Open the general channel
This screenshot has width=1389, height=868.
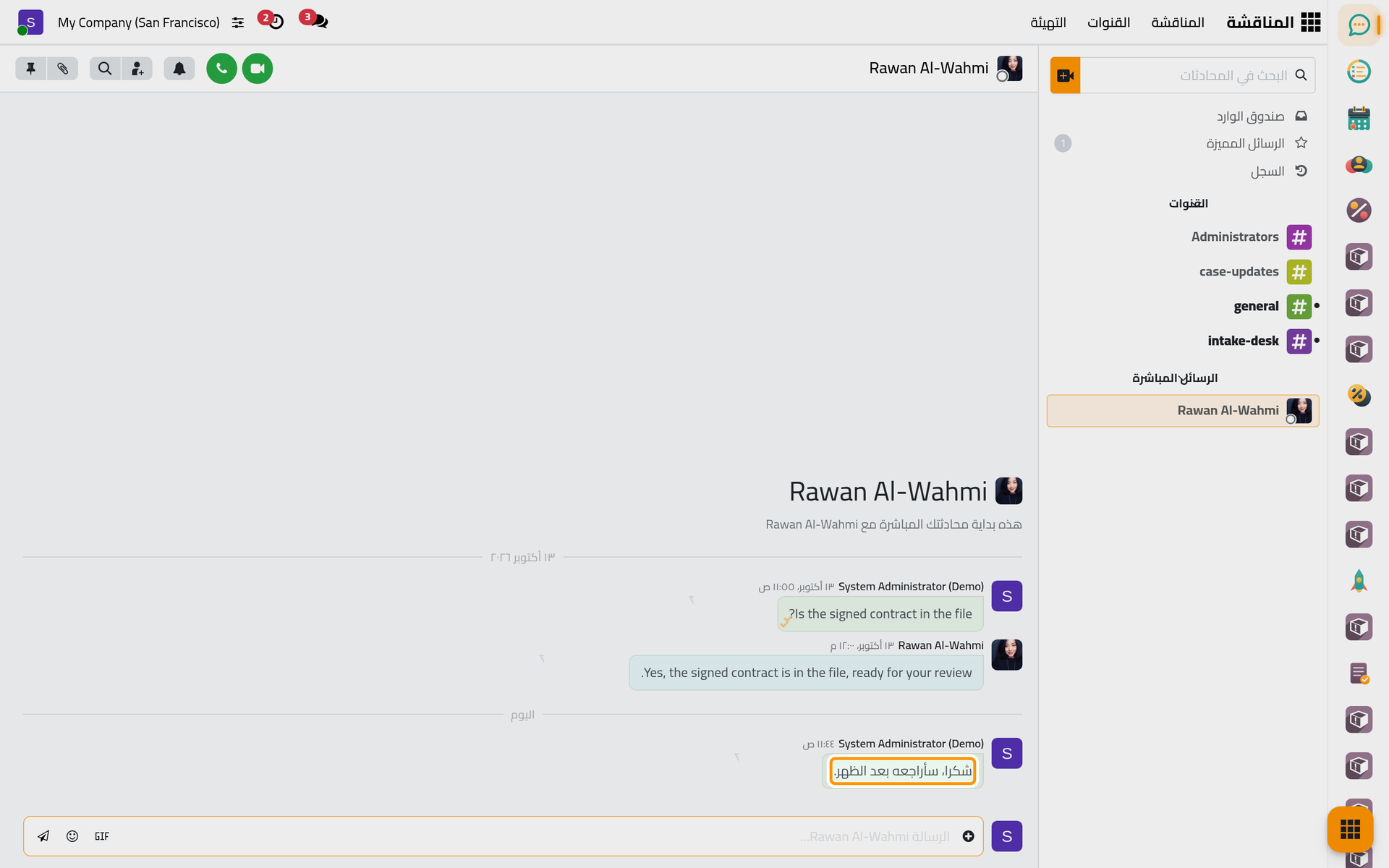pyautogui.click(x=1183, y=307)
